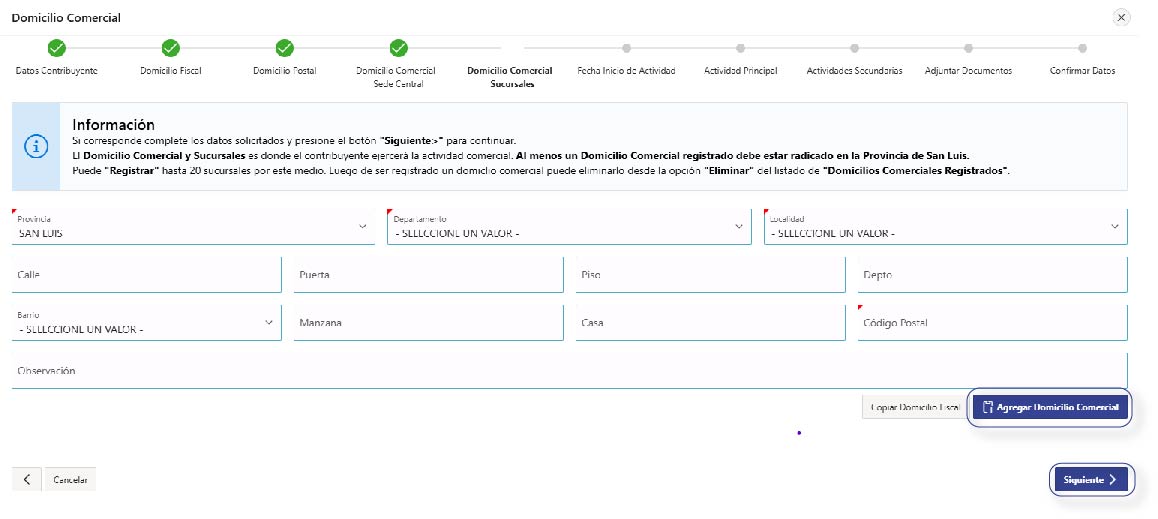This screenshot has width=1158, height=519.
Task: Close the Domicilio Comercial dialog
Action: click(1121, 18)
